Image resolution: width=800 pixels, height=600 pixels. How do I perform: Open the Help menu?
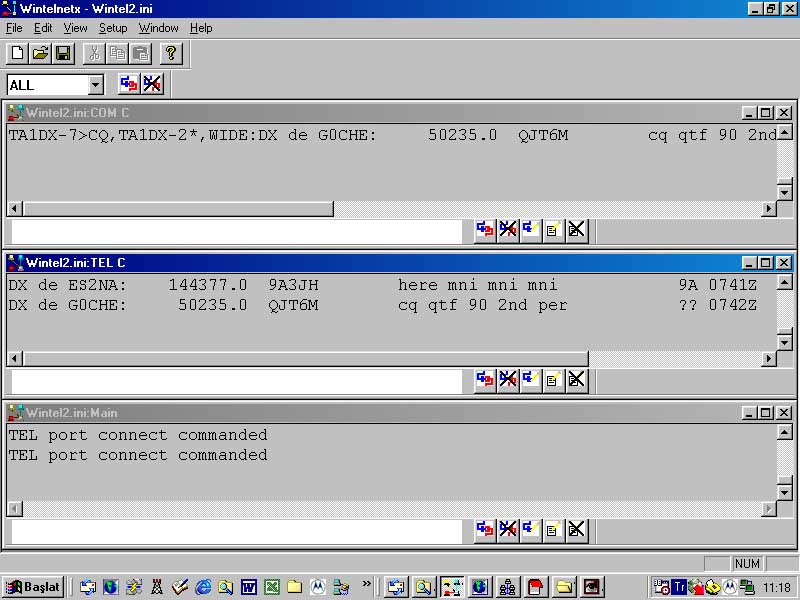point(201,28)
